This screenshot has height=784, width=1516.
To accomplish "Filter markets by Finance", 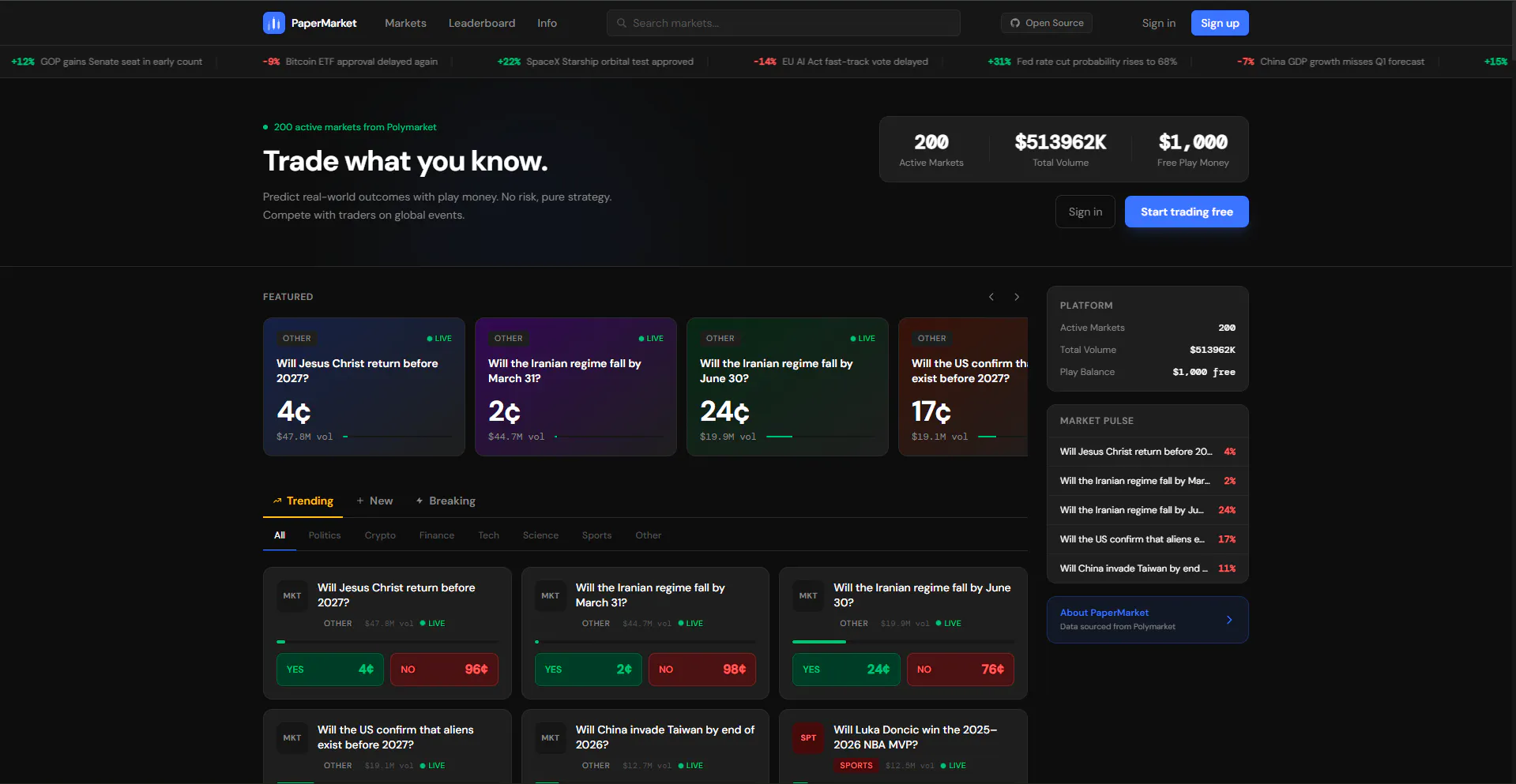I will [437, 535].
